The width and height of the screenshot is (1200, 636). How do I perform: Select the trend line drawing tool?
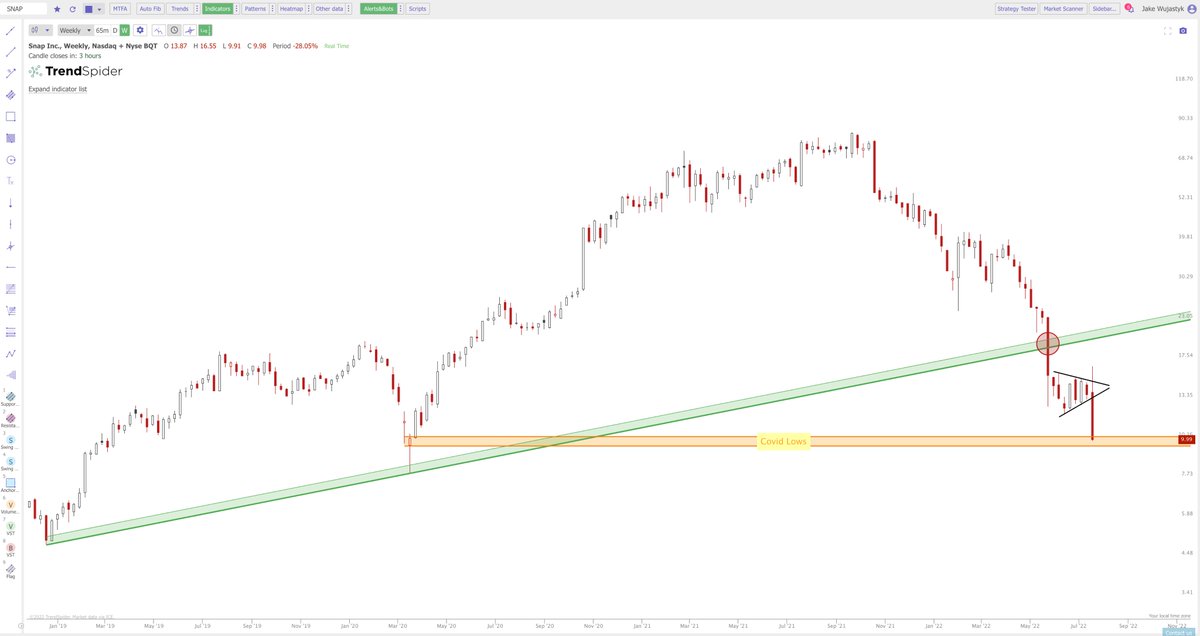click(10, 31)
